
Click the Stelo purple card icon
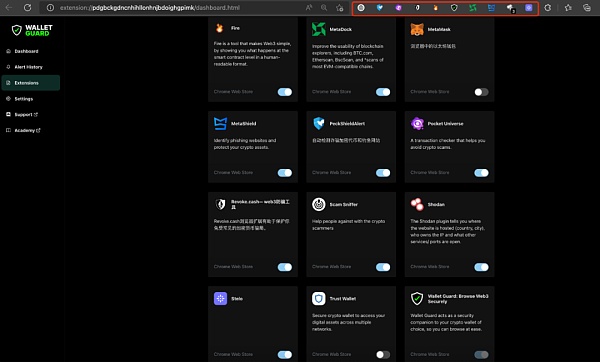click(220, 298)
